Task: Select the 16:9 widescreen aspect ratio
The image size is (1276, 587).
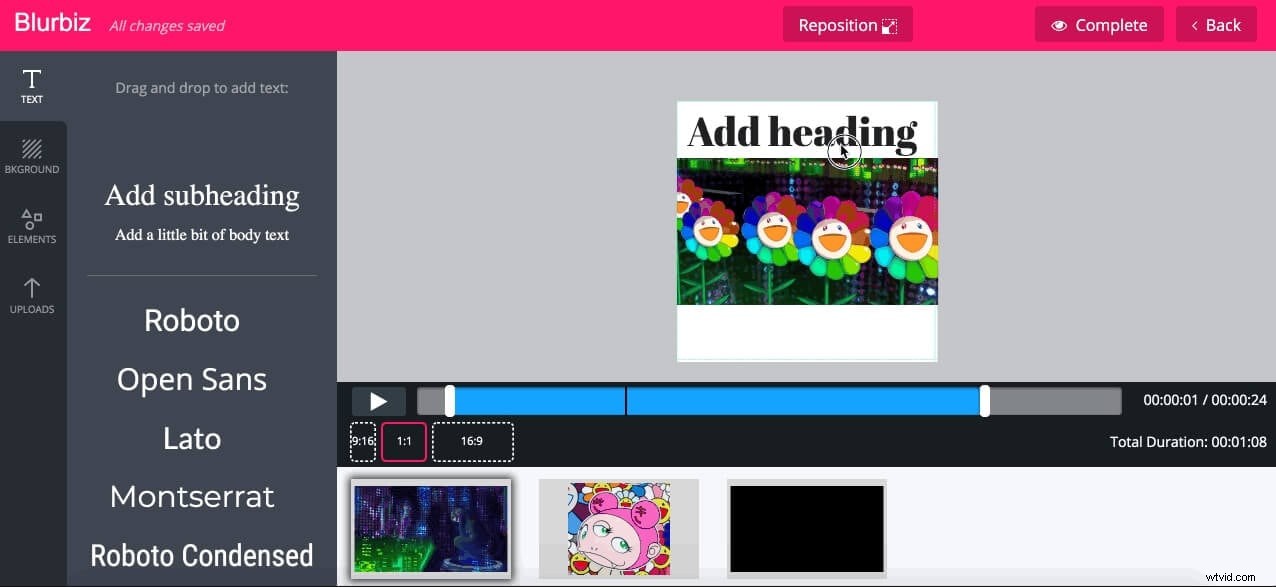Action: (471, 441)
